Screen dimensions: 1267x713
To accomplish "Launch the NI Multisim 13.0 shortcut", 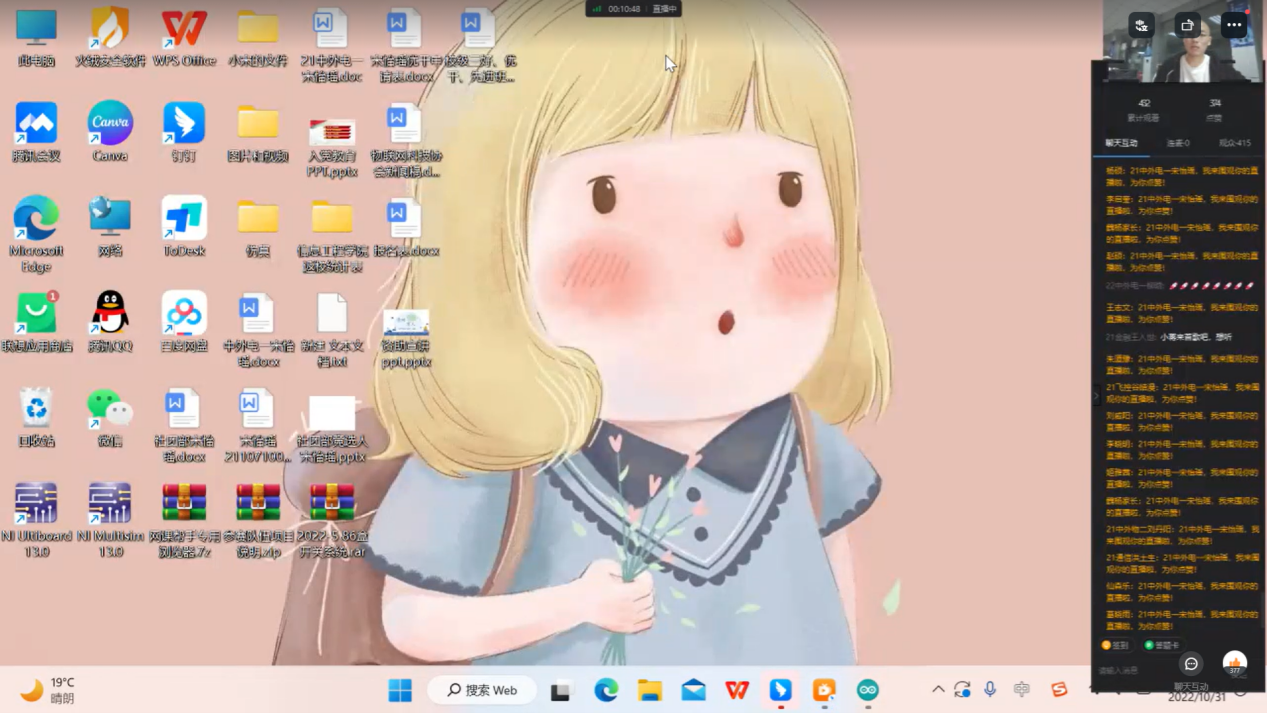I will (x=110, y=504).
